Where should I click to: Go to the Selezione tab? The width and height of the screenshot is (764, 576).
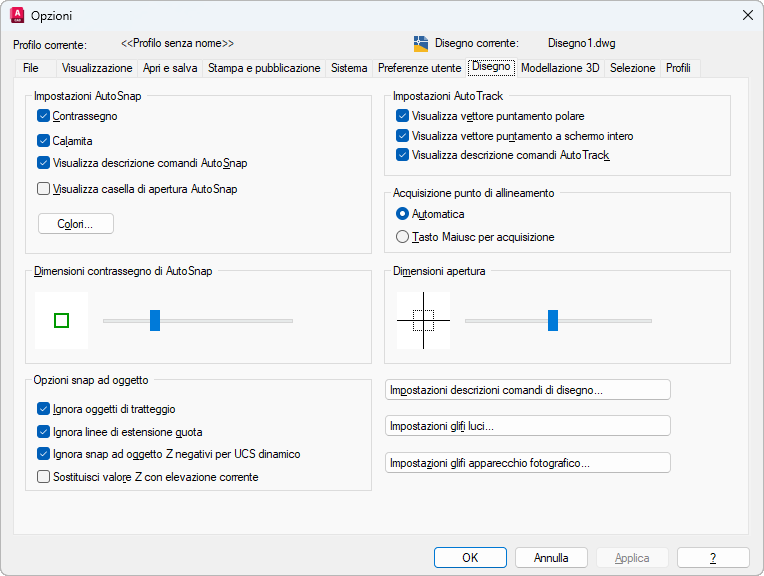[632, 68]
